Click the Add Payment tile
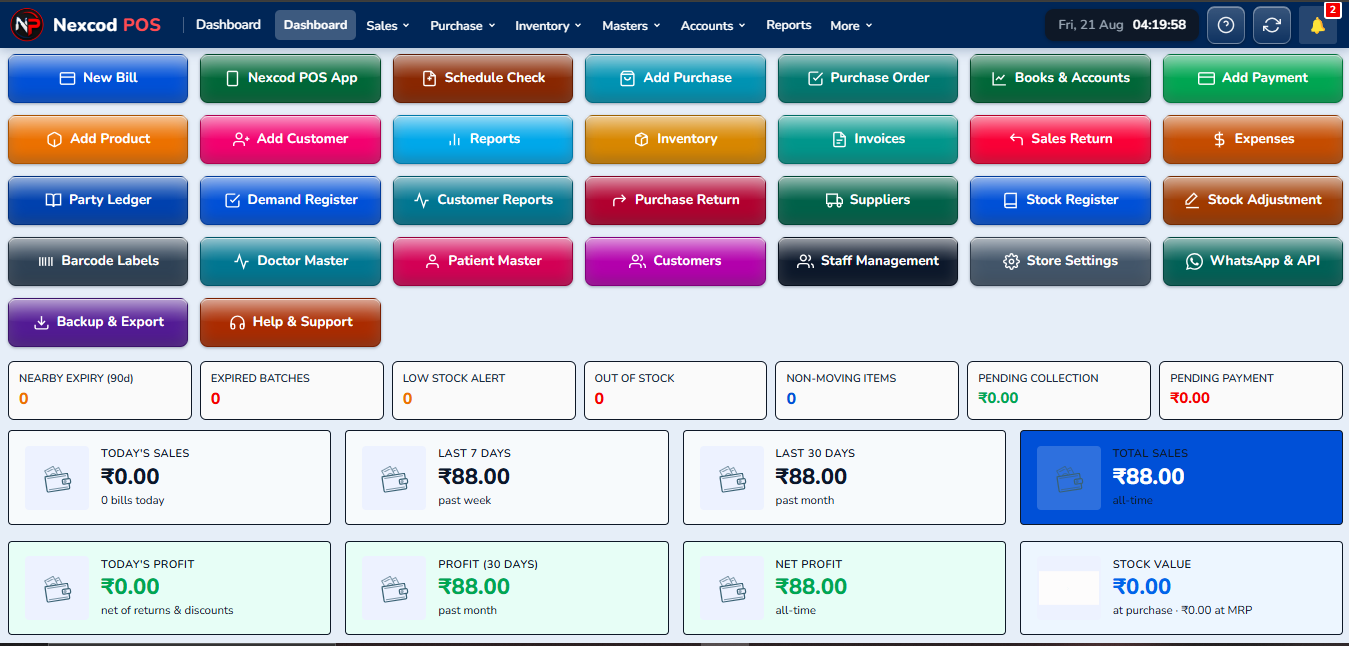The height and width of the screenshot is (646, 1349). point(1253,78)
